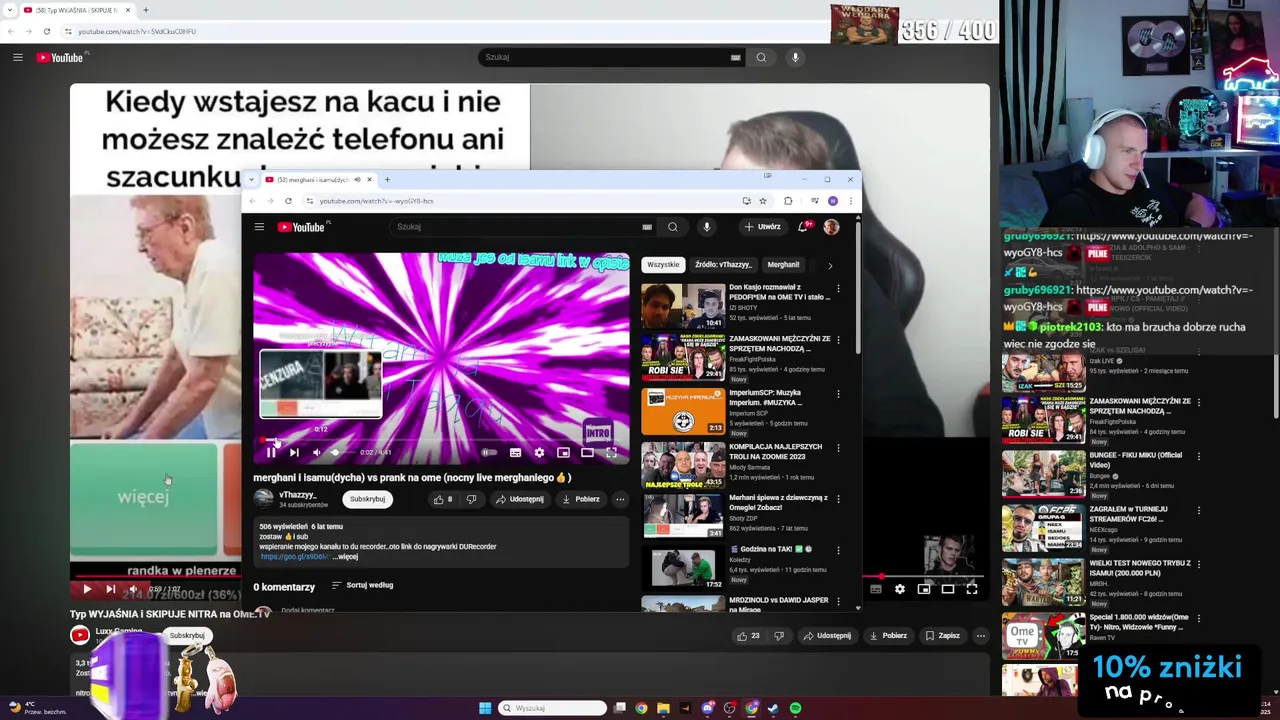Open notifications bell in front window
Screen dimensions: 1280x720
point(803,227)
